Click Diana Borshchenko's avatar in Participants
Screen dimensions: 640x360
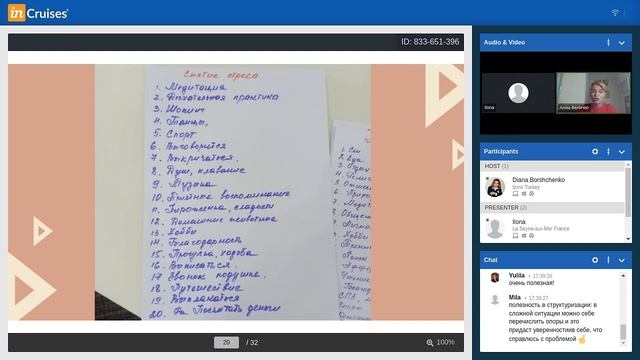(495, 187)
